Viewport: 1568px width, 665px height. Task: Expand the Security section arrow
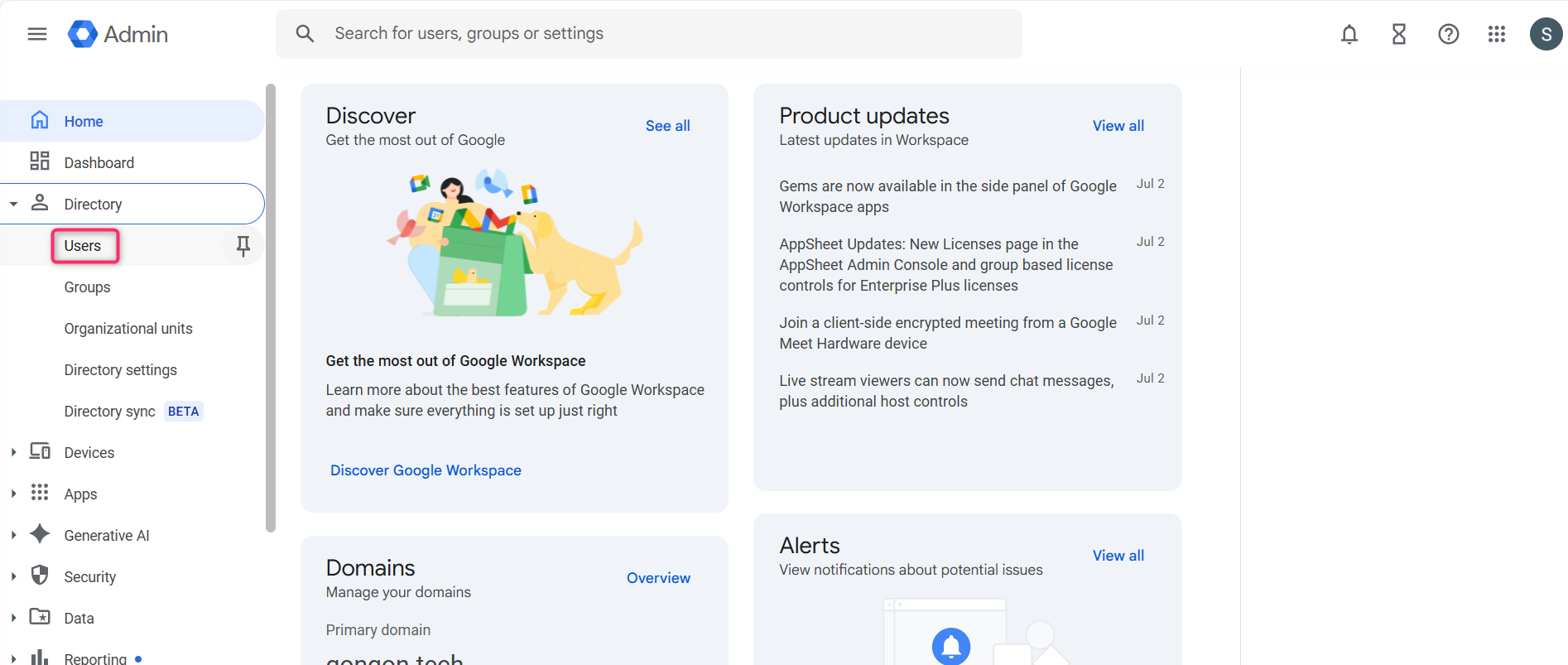(14, 576)
